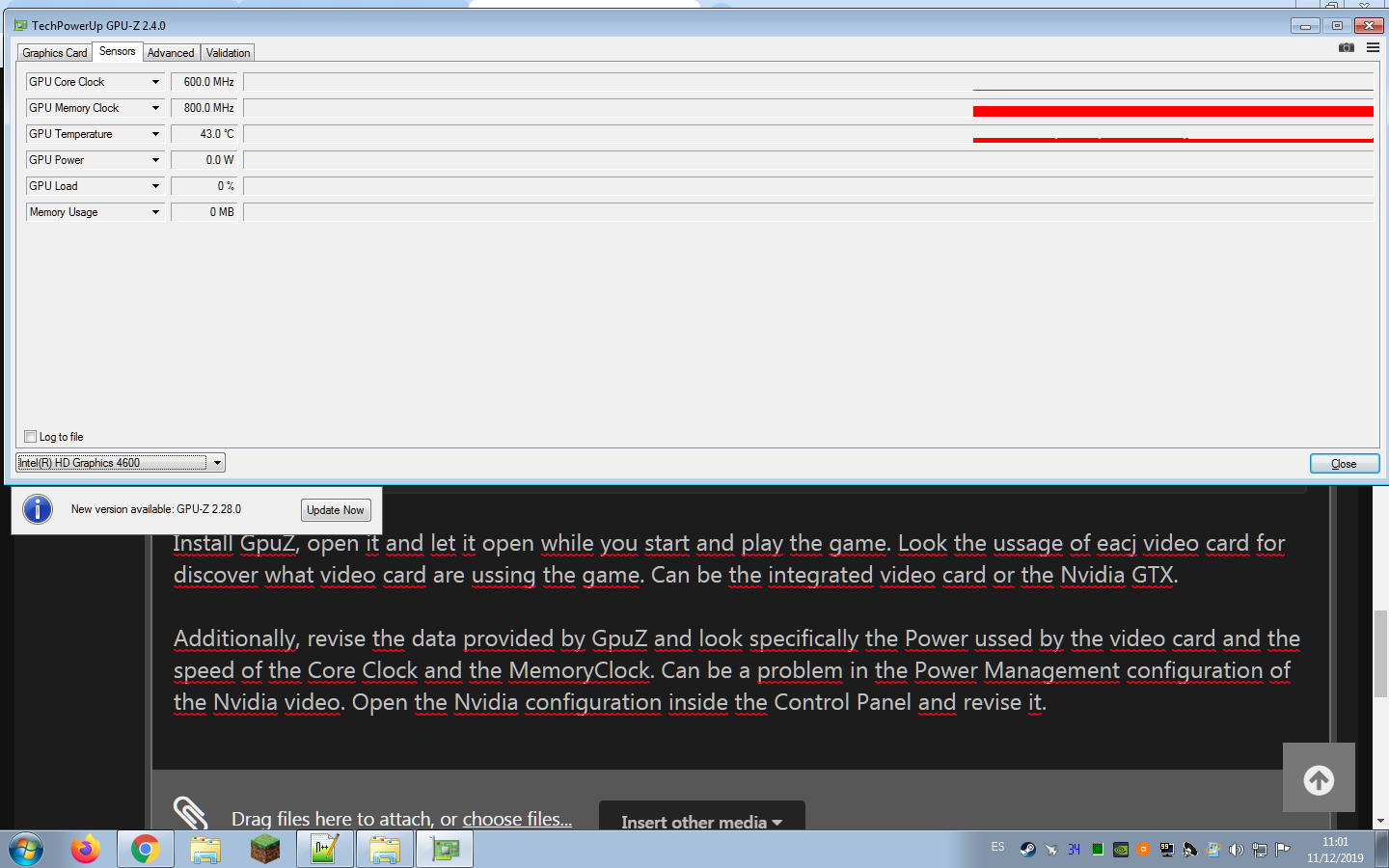
Task: Click the orange Avast tray icon
Action: point(1144,850)
